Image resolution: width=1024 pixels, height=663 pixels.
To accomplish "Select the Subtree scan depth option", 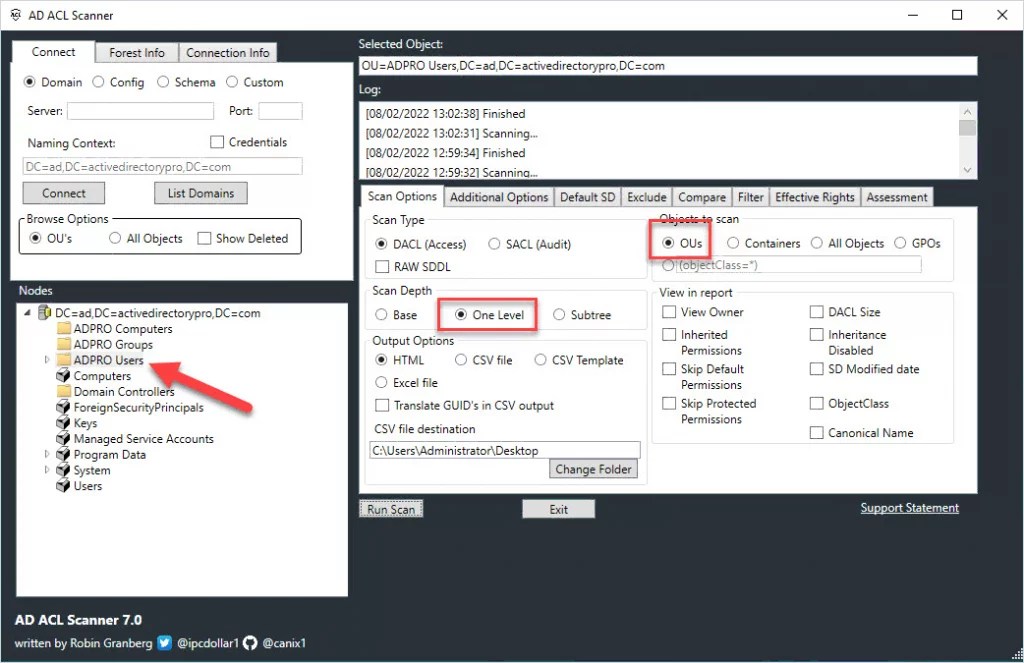I will tap(558, 314).
